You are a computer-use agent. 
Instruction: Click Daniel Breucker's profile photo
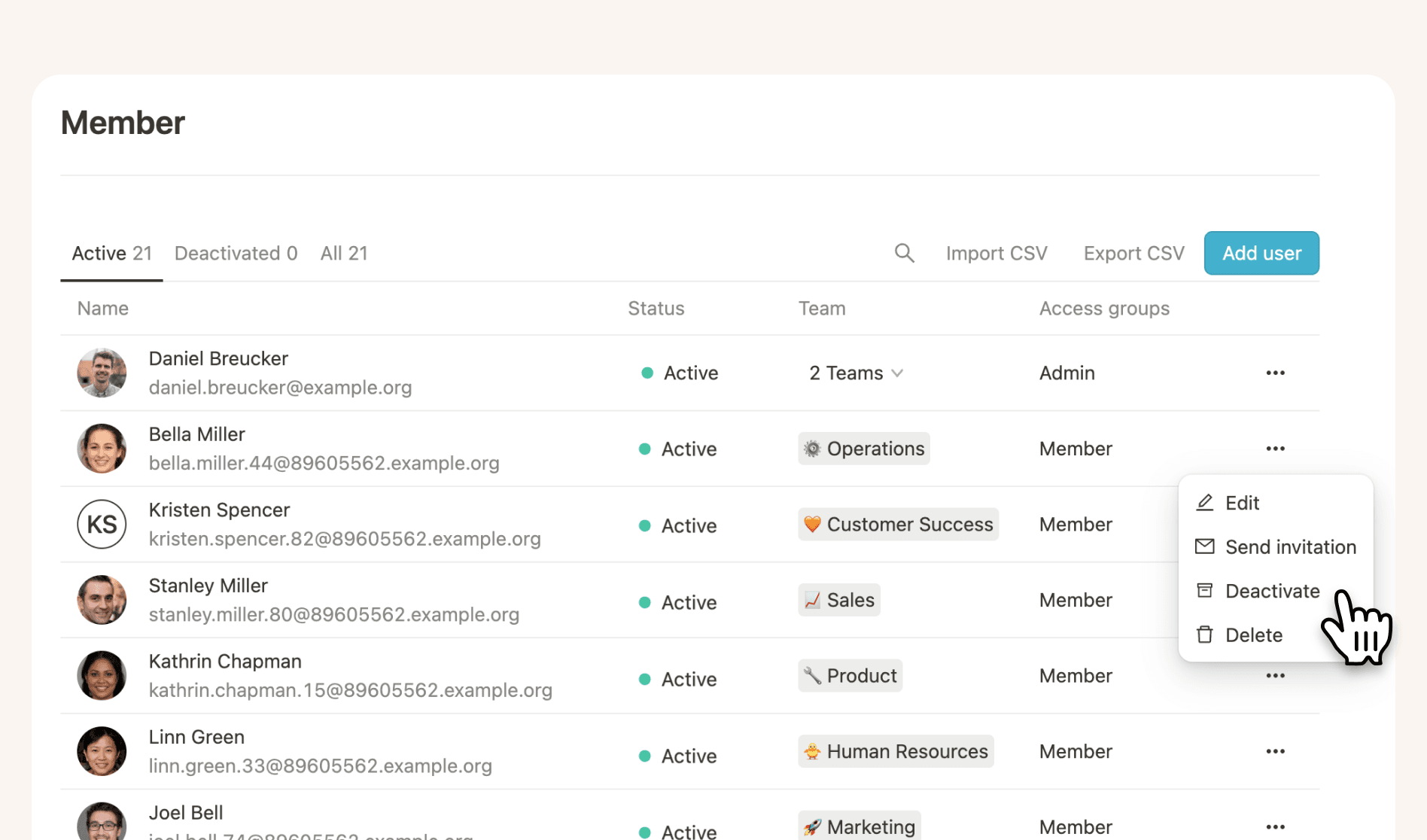102,373
